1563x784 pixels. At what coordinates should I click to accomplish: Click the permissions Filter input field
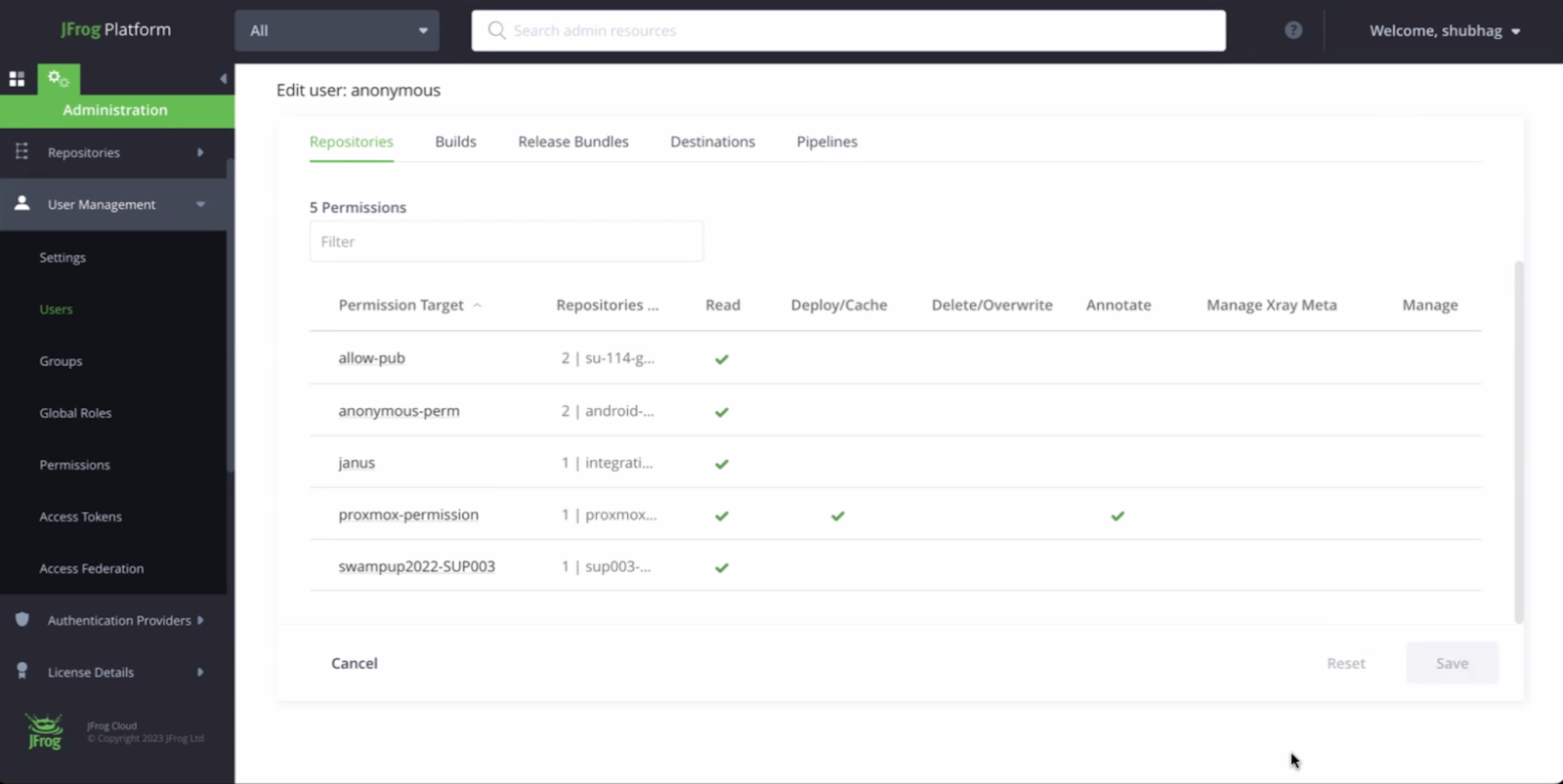506,241
